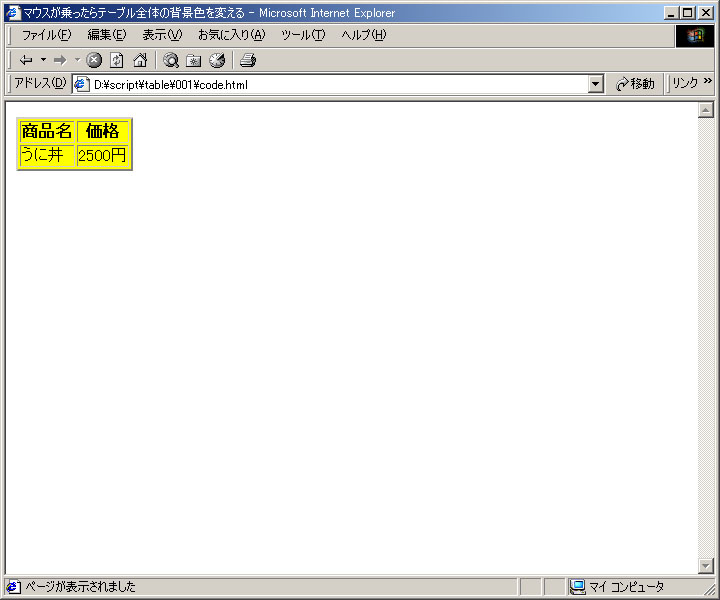Click the 2500円 table cell
The height and width of the screenshot is (600, 720).
coord(102,155)
